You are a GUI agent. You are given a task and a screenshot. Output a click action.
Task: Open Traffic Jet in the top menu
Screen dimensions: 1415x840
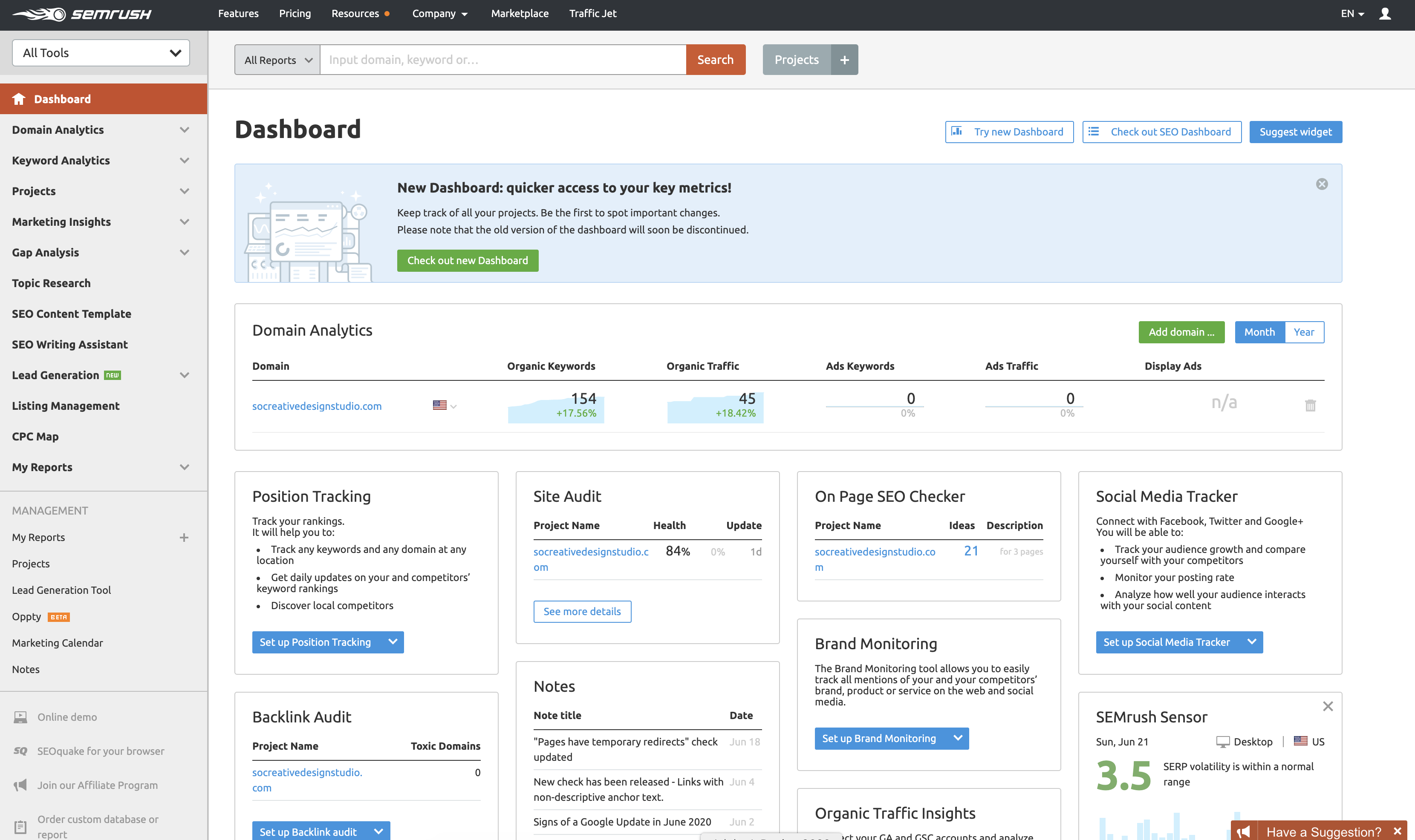[x=593, y=14]
